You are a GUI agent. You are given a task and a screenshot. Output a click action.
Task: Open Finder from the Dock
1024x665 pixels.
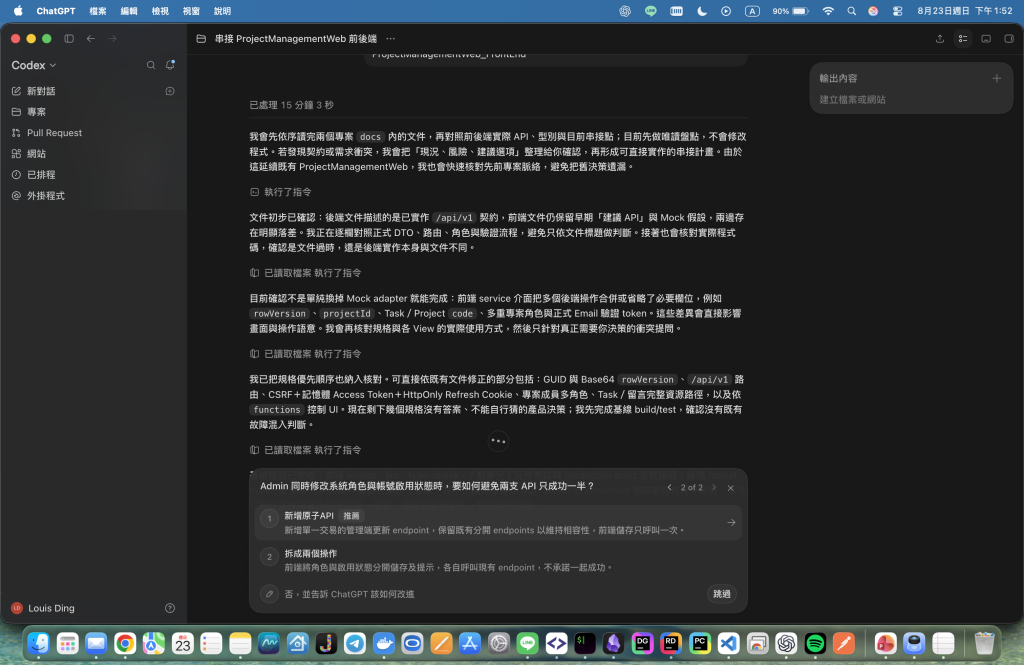(39, 644)
